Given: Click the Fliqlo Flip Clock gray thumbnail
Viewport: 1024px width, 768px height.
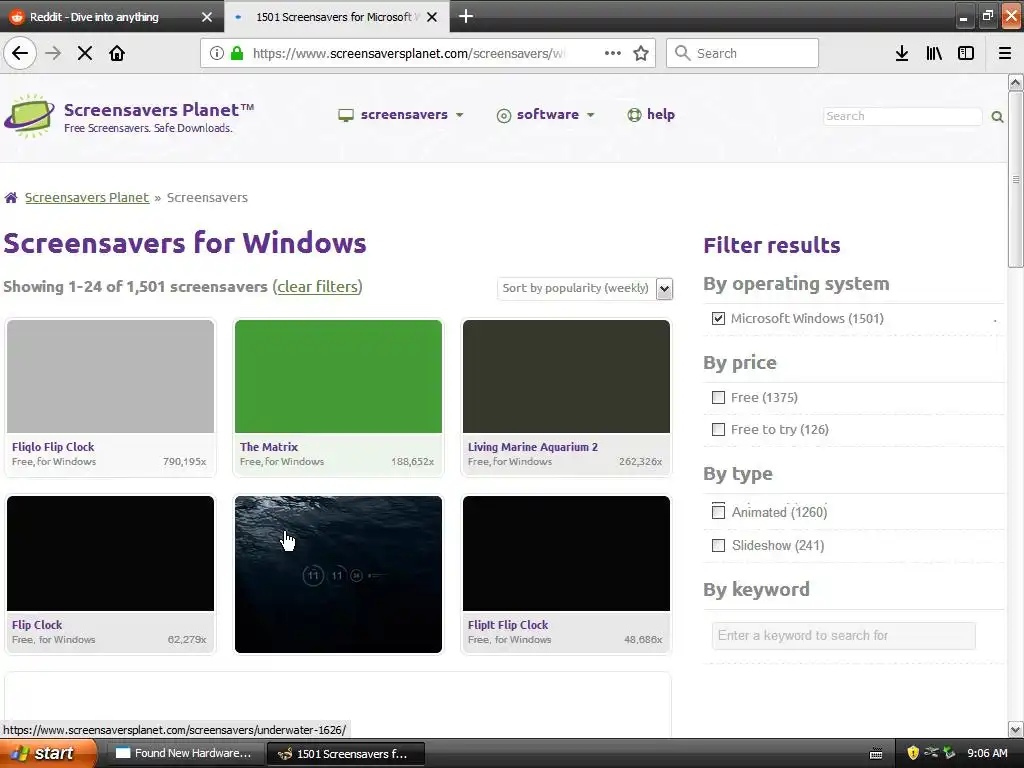Looking at the screenshot, I should [x=110, y=376].
